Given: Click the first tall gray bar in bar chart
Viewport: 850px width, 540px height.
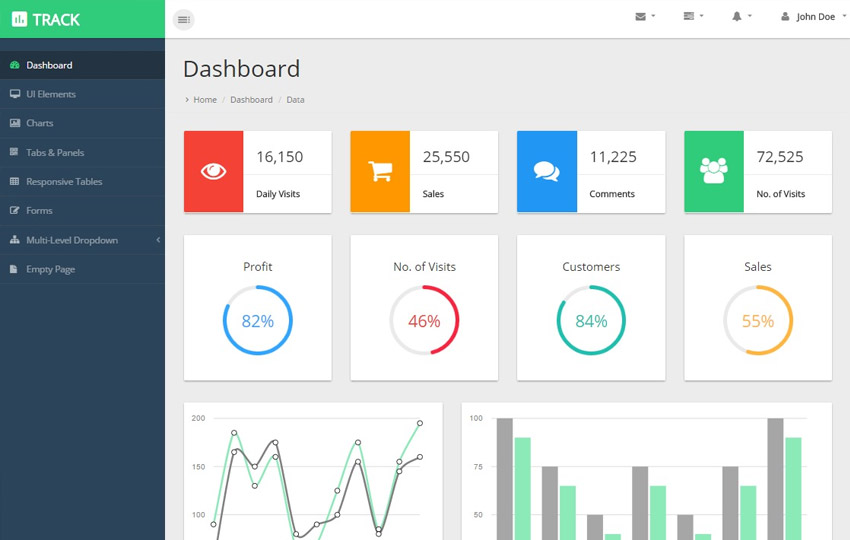Looking at the screenshot, I should click(x=505, y=479).
